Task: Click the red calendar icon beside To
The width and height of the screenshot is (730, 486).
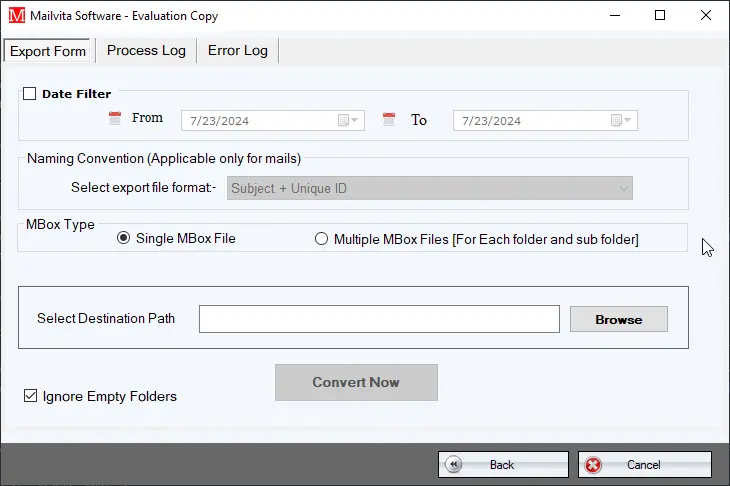Action: [389, 119]
